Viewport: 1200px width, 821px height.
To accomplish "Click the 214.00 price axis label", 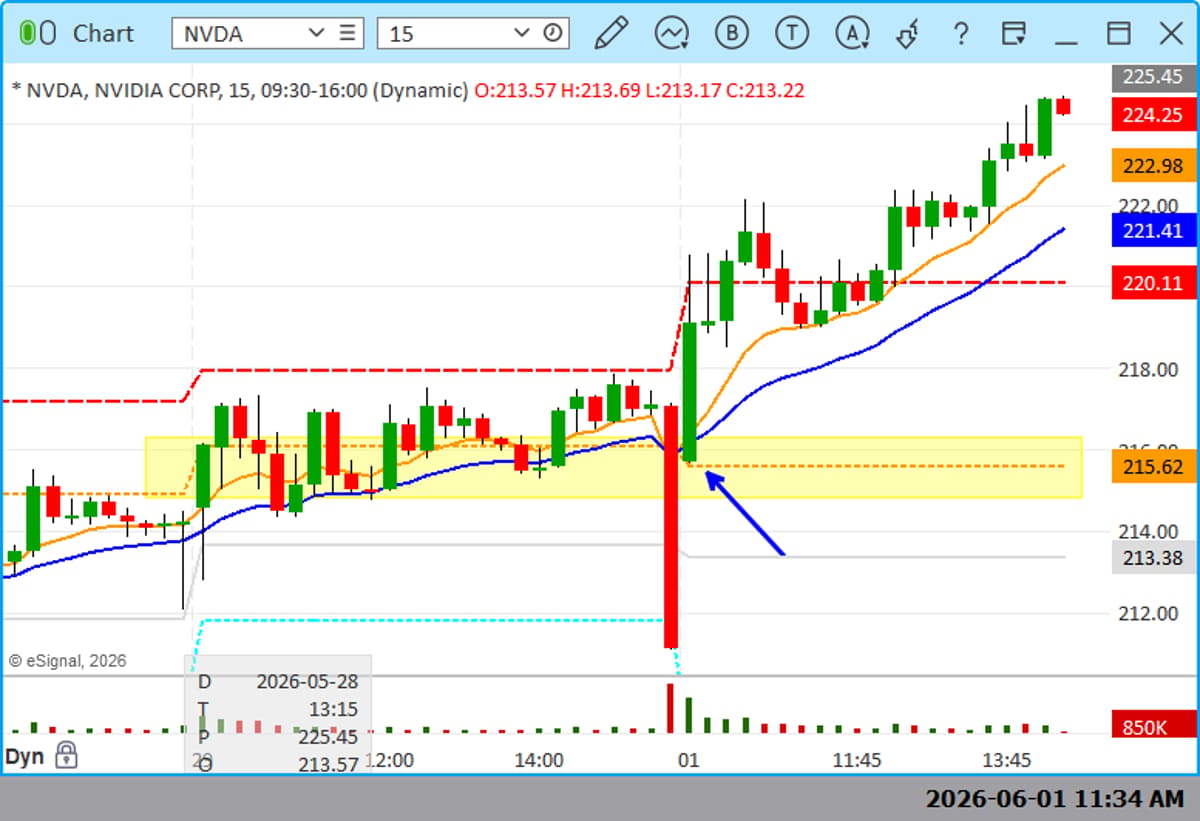I will point(1148,531).
